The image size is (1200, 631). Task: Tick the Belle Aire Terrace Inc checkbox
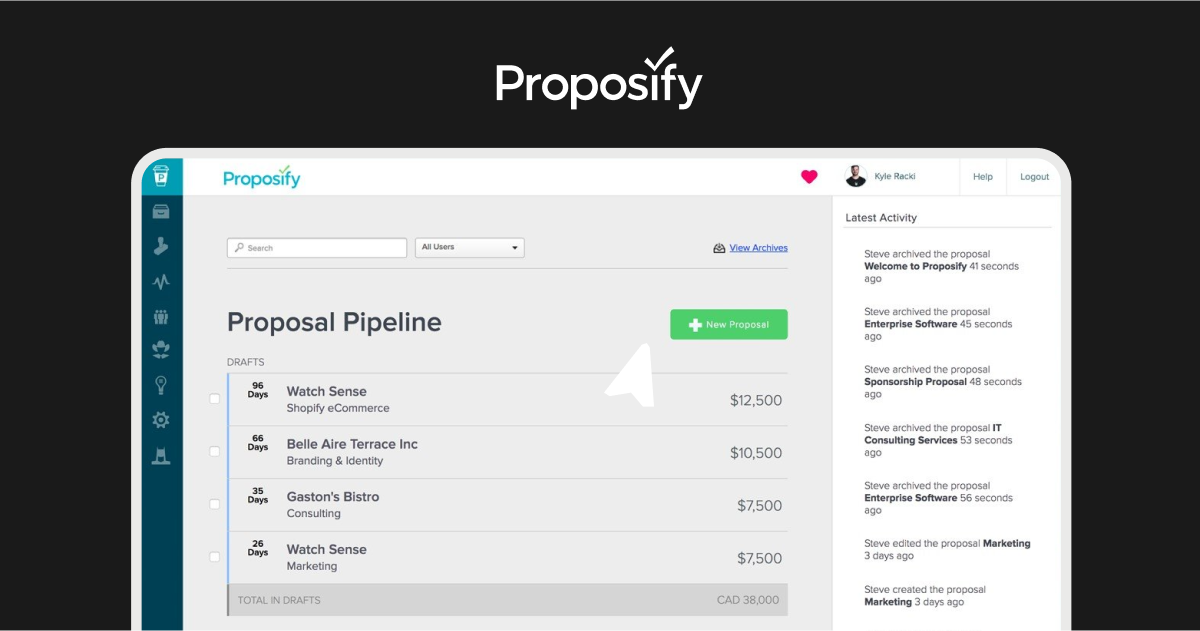click(214, 452)
